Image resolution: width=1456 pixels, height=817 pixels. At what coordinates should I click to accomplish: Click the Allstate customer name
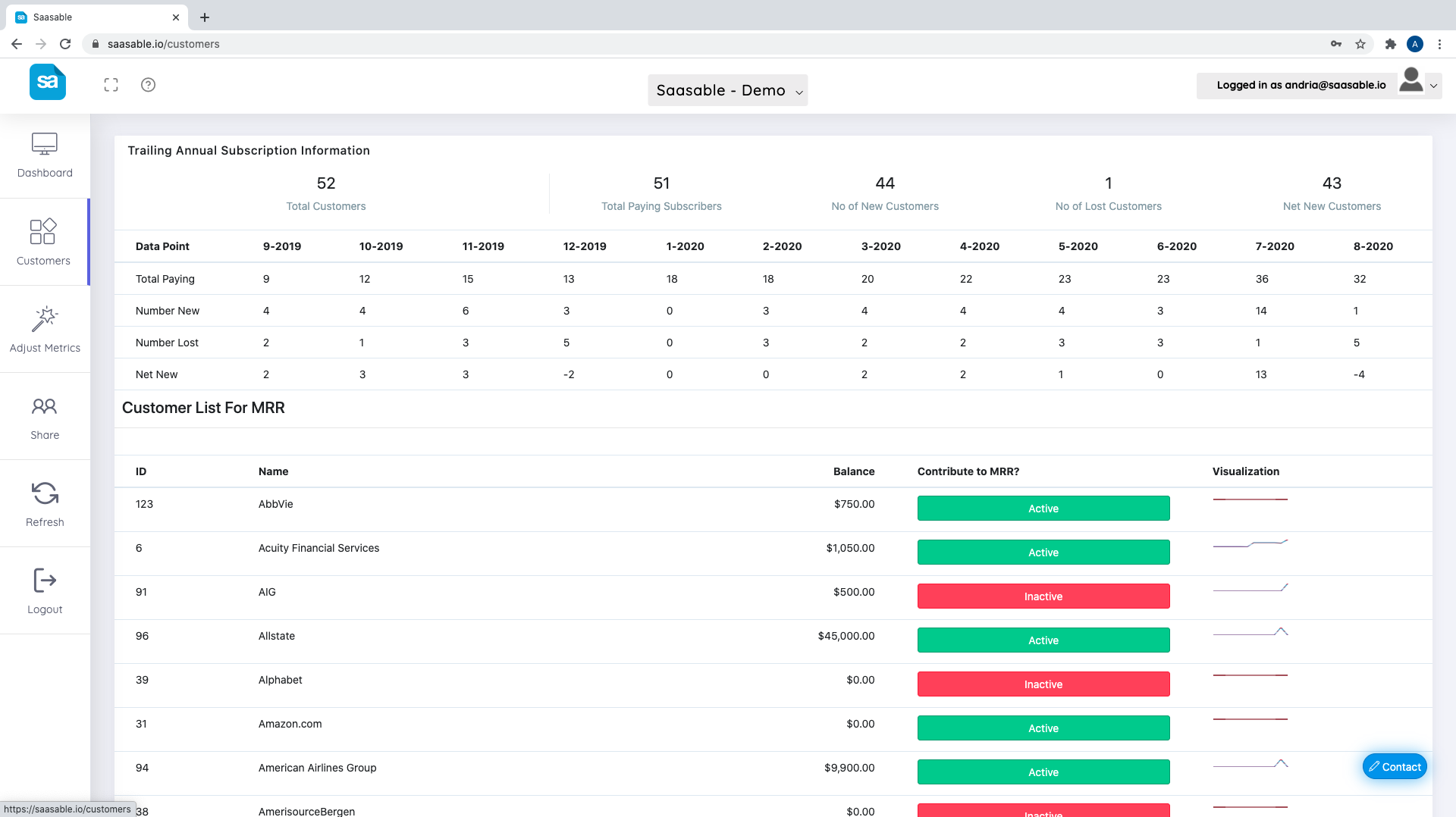click(277, 636)
